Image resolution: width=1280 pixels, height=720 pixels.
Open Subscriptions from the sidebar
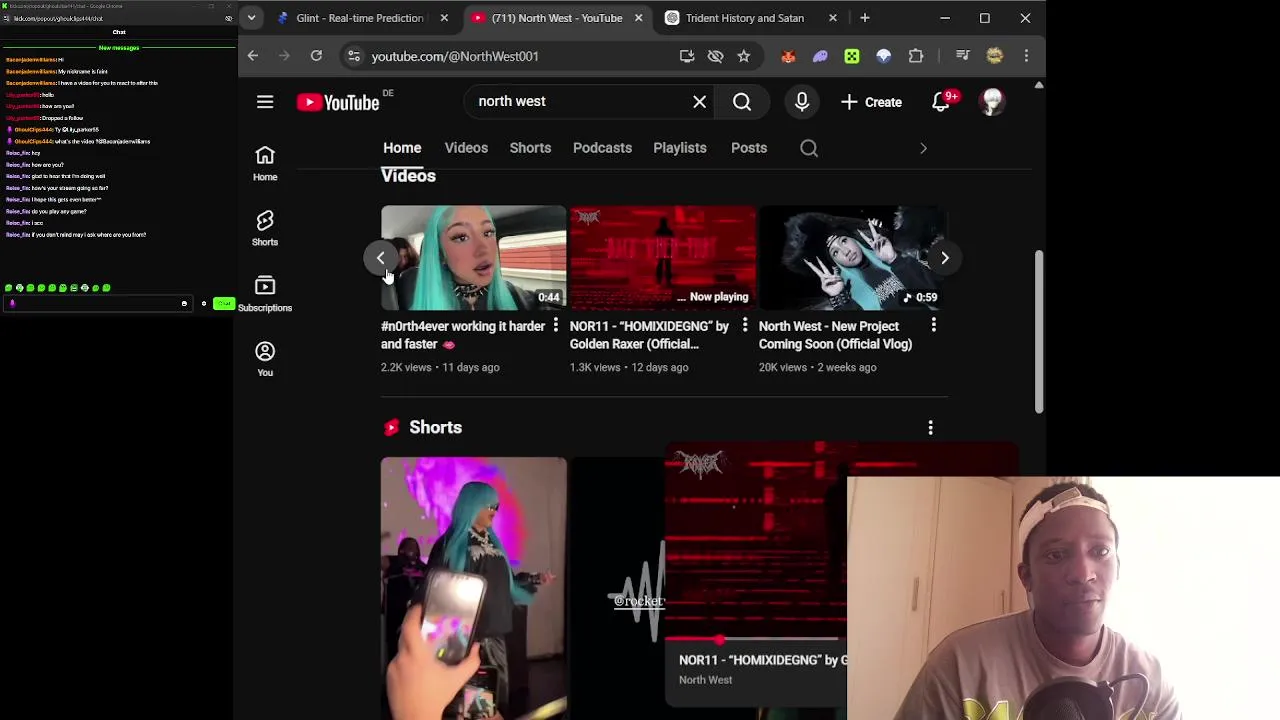pyautogui.click(x=265, y=294)
